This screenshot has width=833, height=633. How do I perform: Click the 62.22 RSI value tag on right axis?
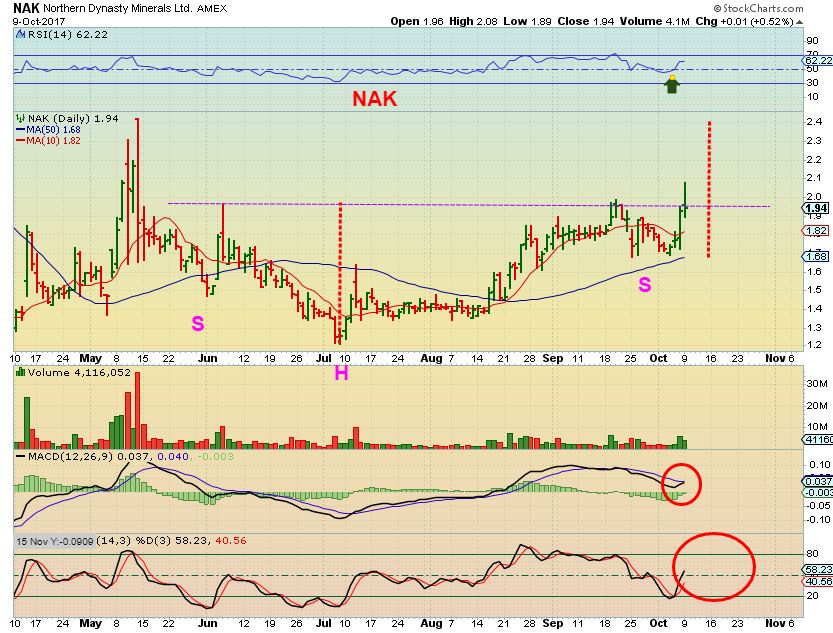click(819, 61)
